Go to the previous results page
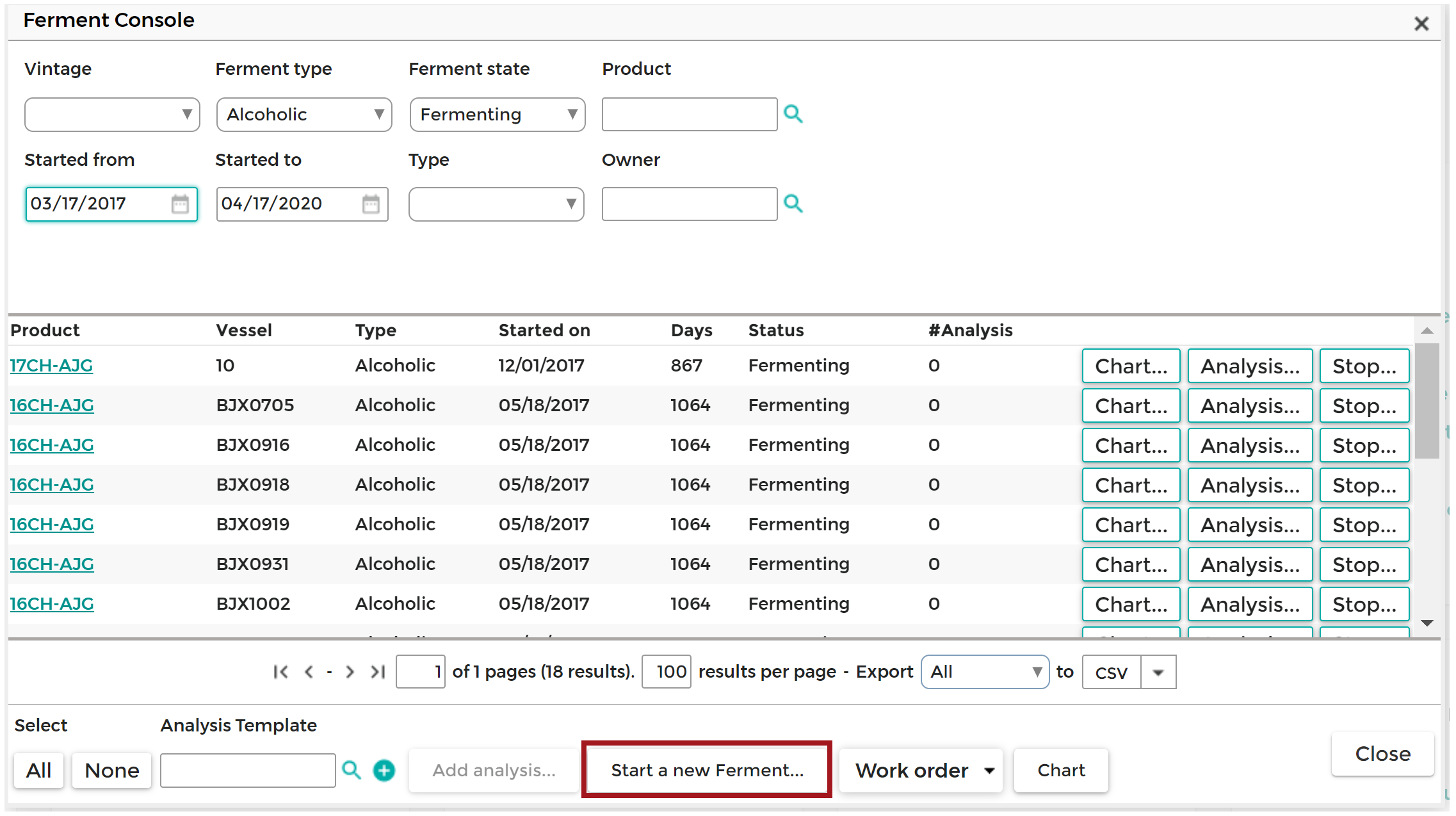The image size is (1456, 816). click(309, 671)
